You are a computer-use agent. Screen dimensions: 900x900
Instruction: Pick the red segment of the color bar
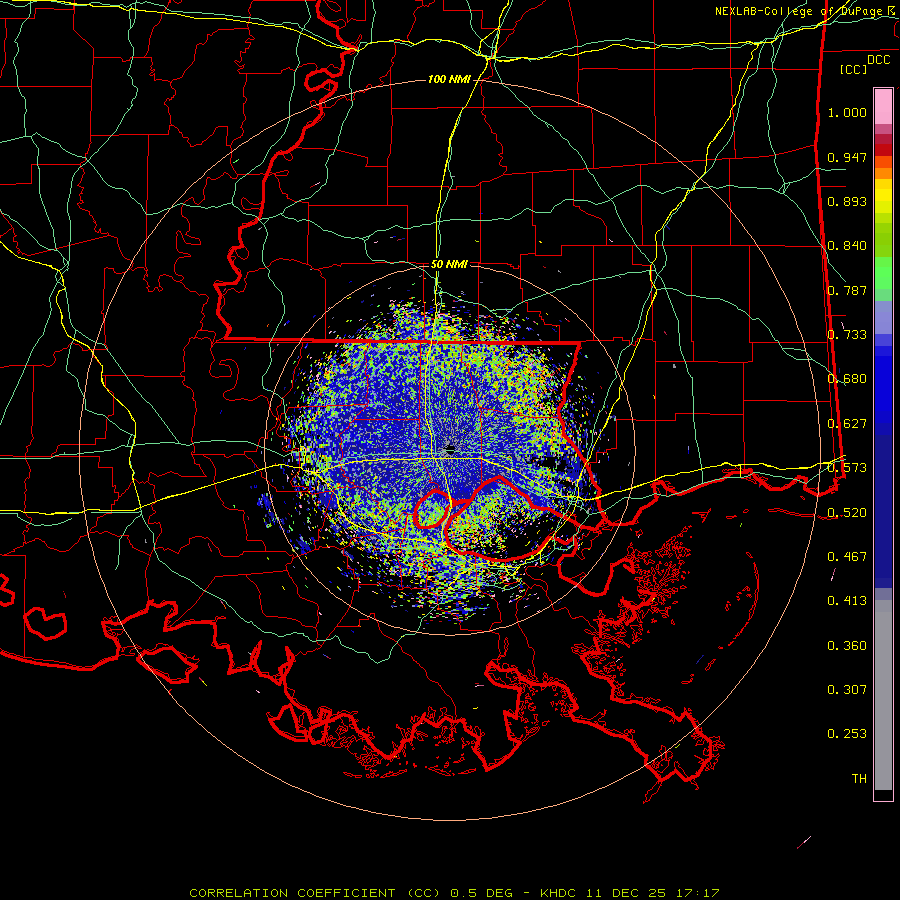click(883, 149)
